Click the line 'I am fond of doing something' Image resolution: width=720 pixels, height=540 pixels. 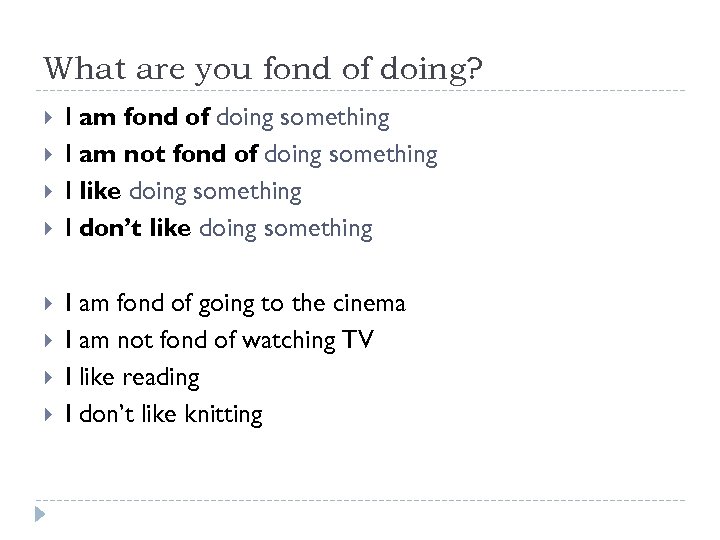[x=226, y=118]
